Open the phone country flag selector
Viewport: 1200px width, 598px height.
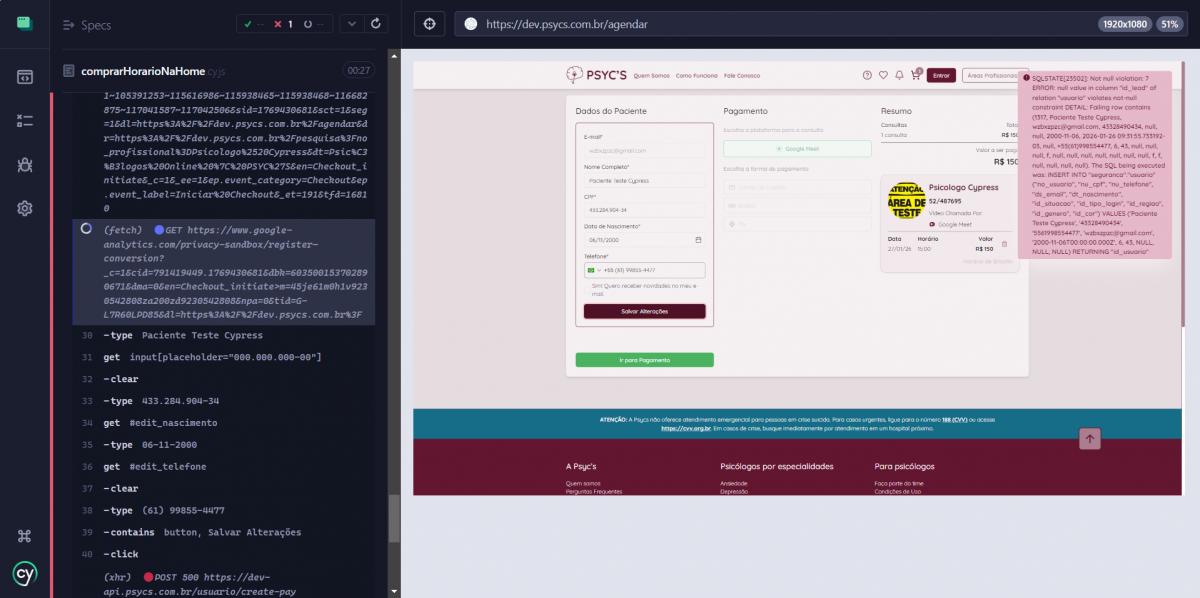point(592,270)
